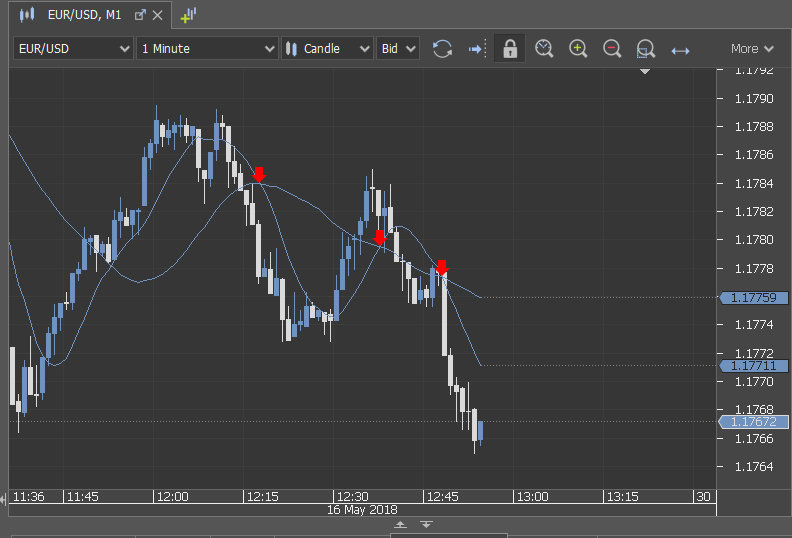Viewport: 792px width, 538px height.
Task: Click the red arrow marker near 12:45
Action: click(x=442, y=268)
